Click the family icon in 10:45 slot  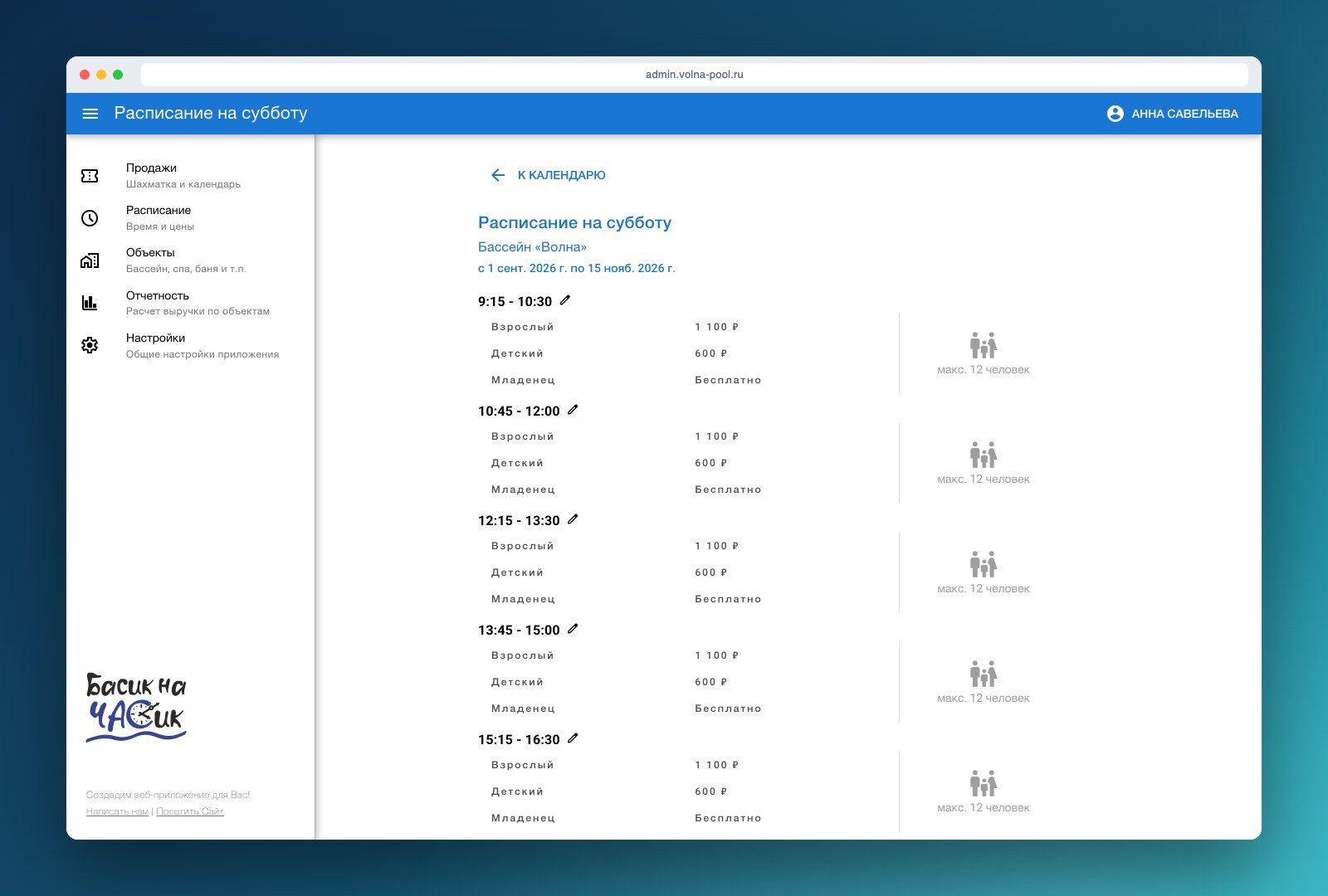point(984,455)
